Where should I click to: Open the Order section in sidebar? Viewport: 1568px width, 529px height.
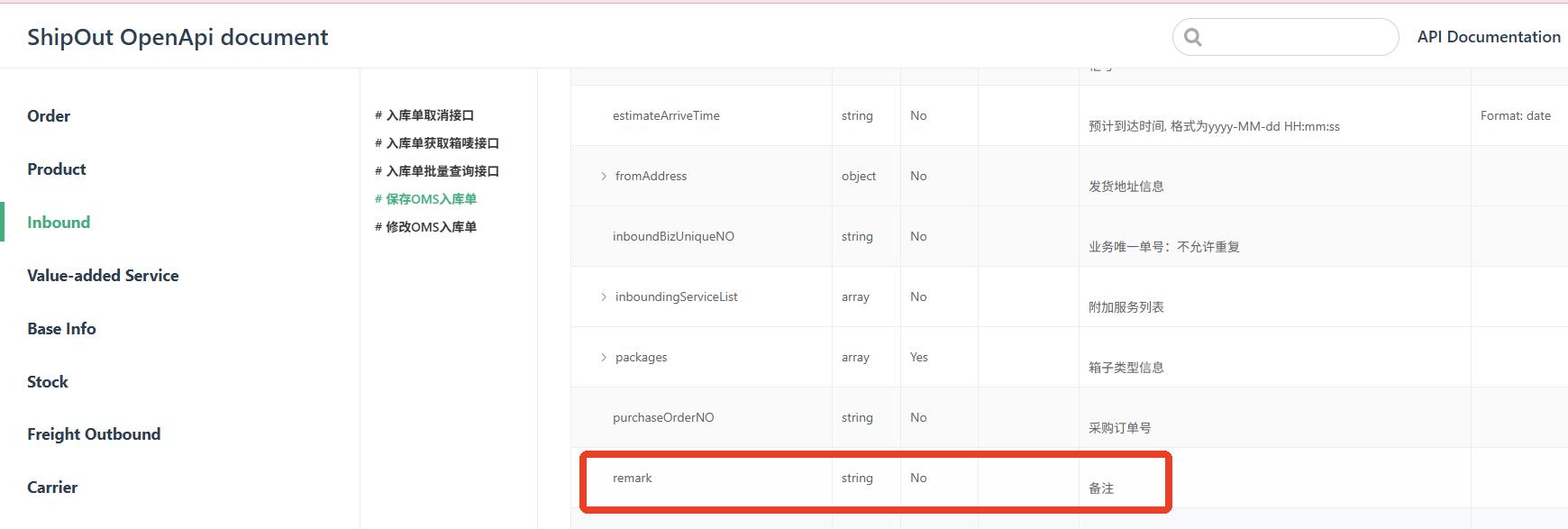click(49, 116)
